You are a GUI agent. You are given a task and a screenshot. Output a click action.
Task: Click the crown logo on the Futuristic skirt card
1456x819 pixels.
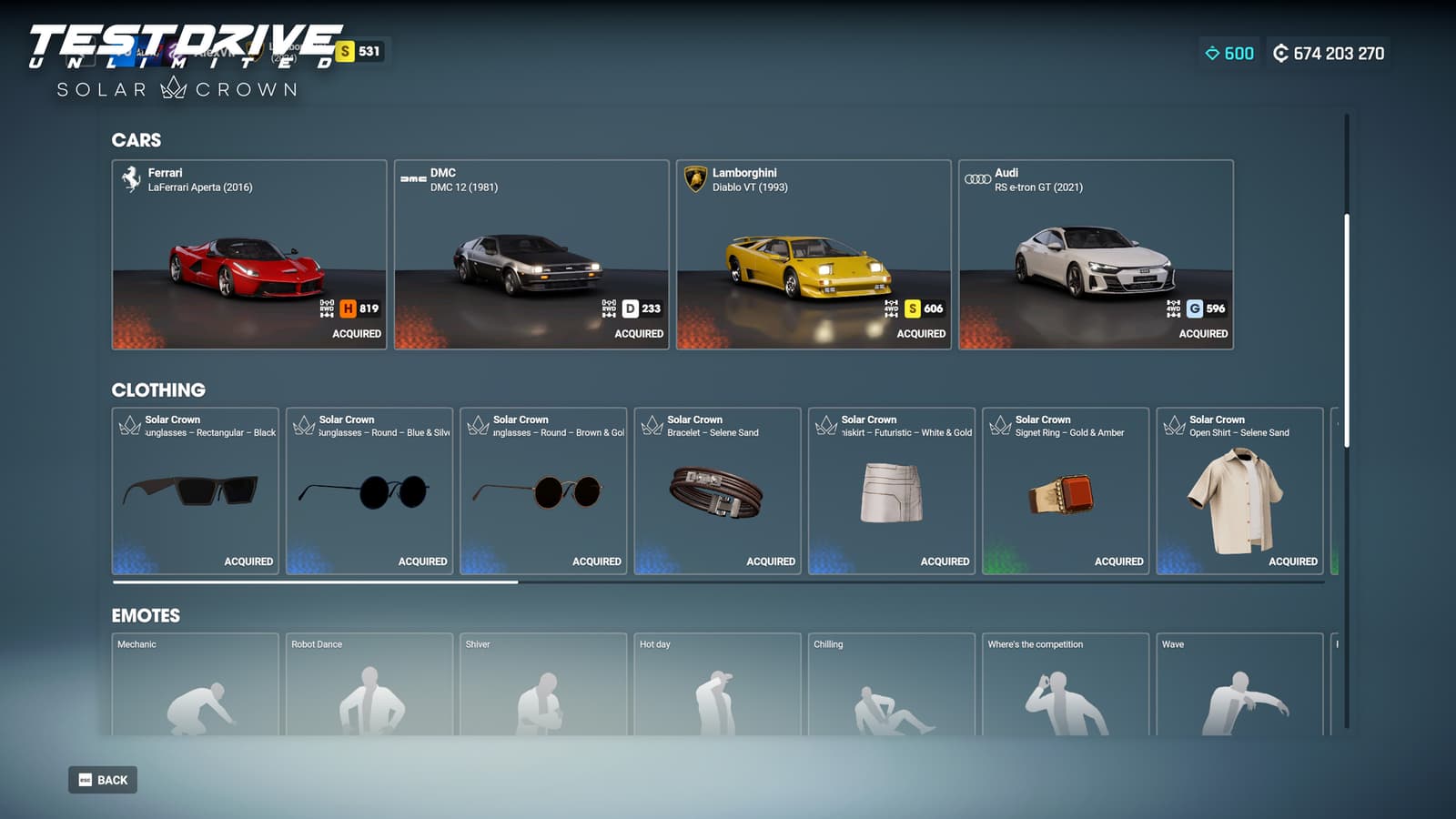click(x=826, y=425)
